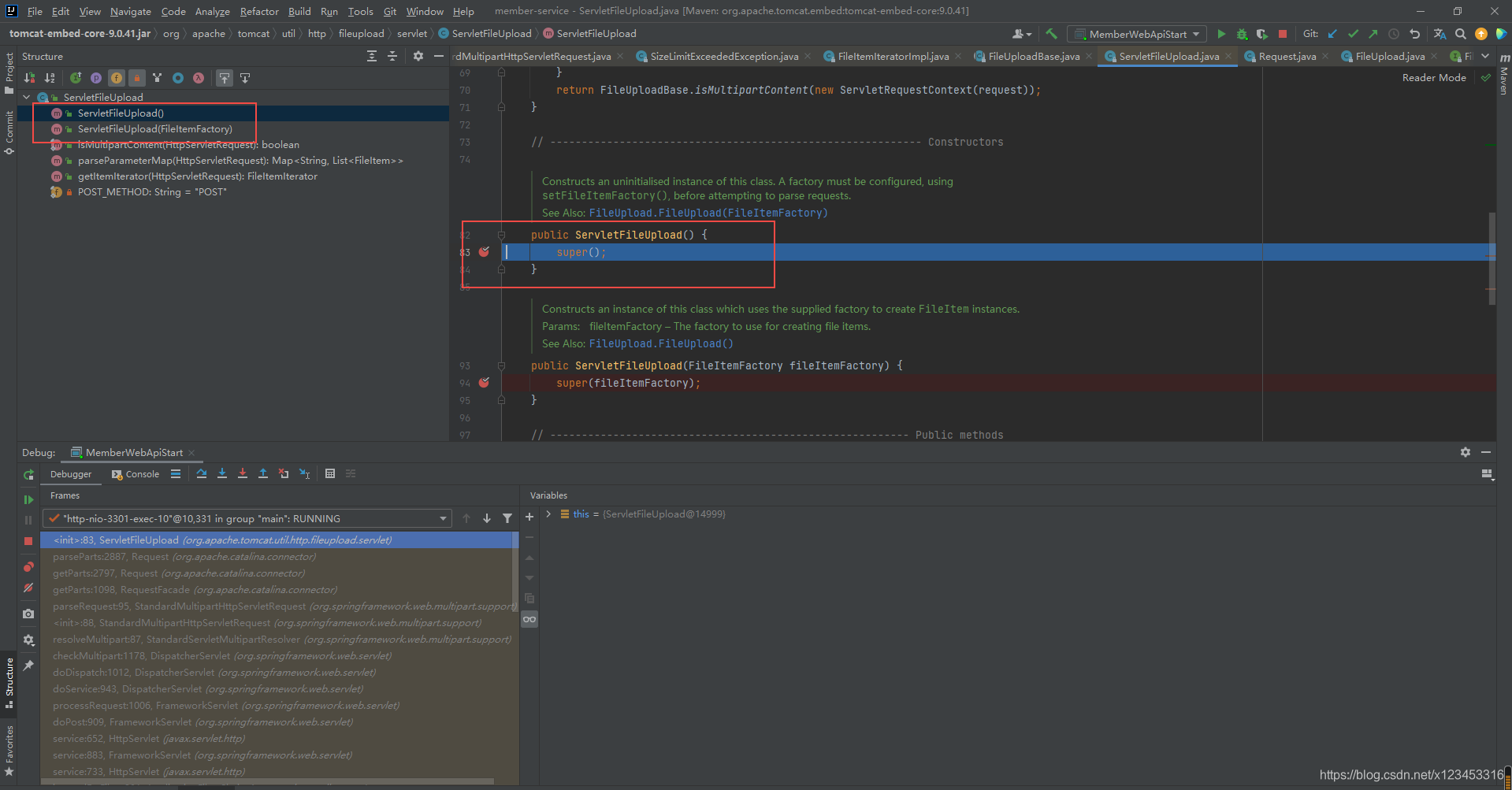Open the user profile dropdown in toolbar
This screenshot has height=790, width=1512.
(x=1022, y=34)
